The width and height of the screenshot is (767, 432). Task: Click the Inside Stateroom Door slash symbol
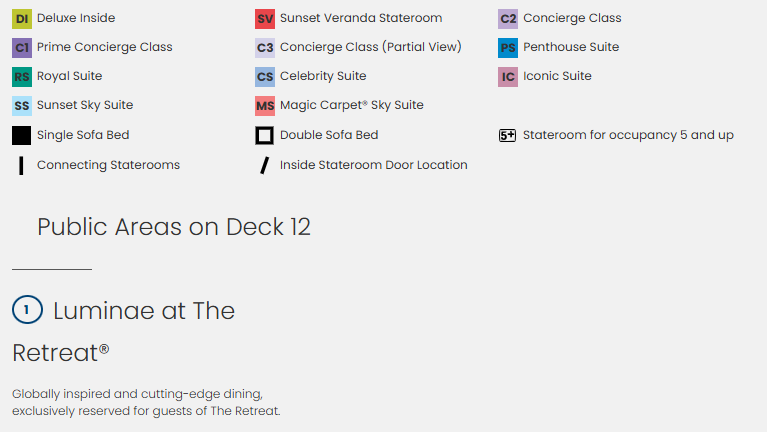(264, 165)
